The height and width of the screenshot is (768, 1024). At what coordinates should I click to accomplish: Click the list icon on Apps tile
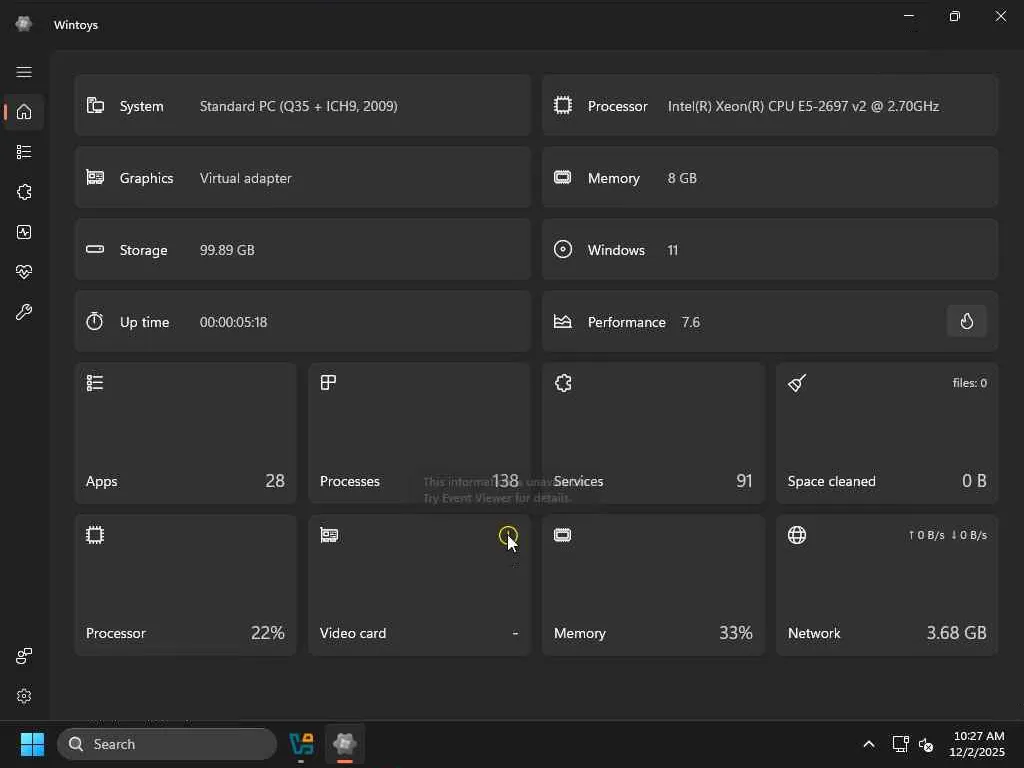[95, 383]
